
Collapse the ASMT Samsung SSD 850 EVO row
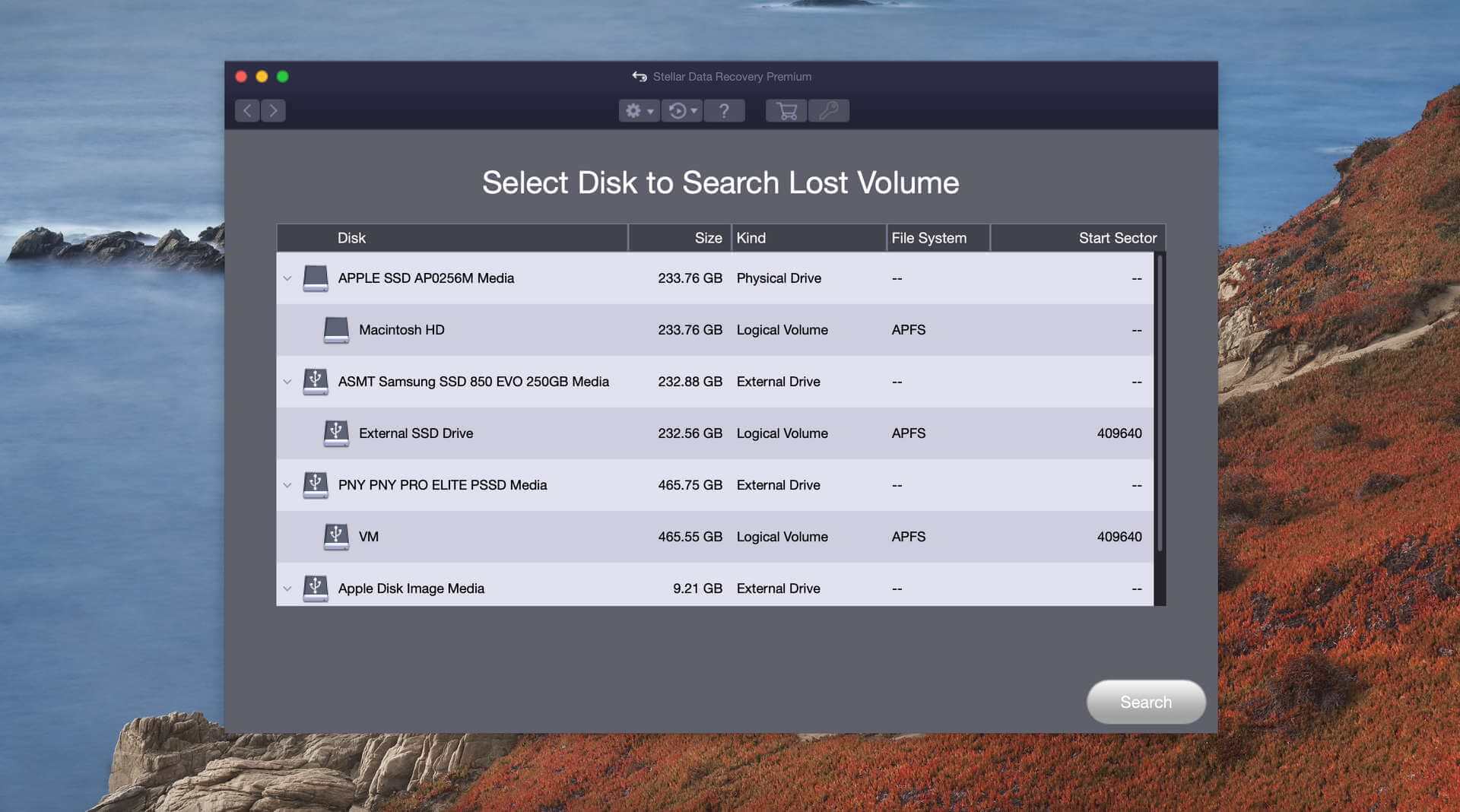(287, 382)
